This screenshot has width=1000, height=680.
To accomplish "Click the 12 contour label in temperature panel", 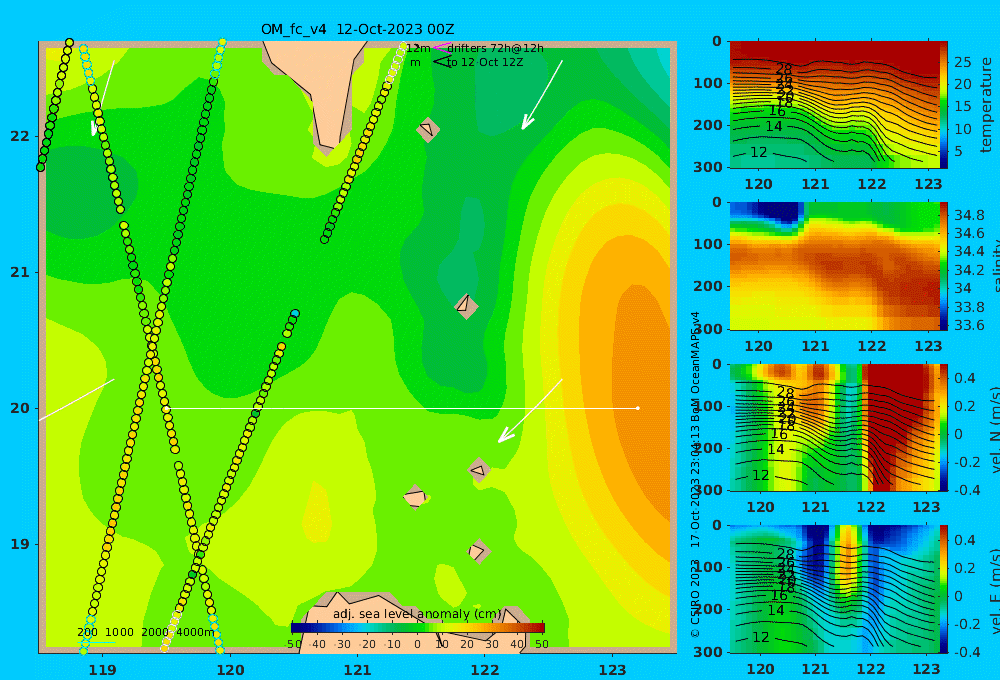I will pos(758,152).
